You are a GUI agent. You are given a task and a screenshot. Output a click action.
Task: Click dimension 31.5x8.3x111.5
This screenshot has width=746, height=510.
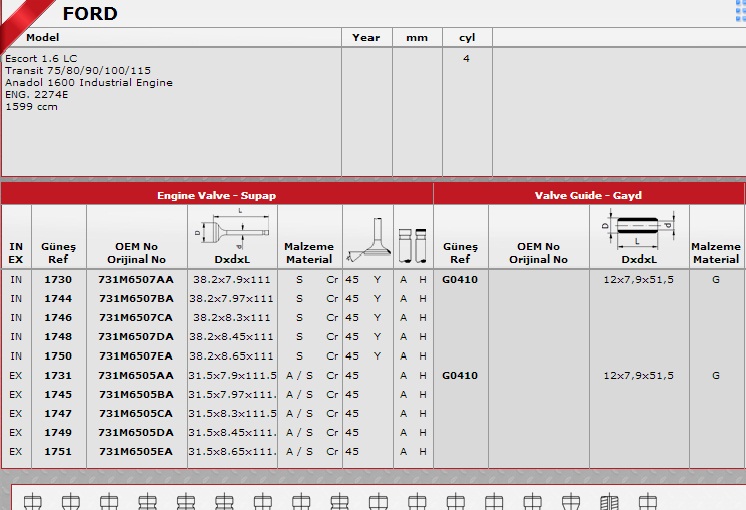point(232,414)
